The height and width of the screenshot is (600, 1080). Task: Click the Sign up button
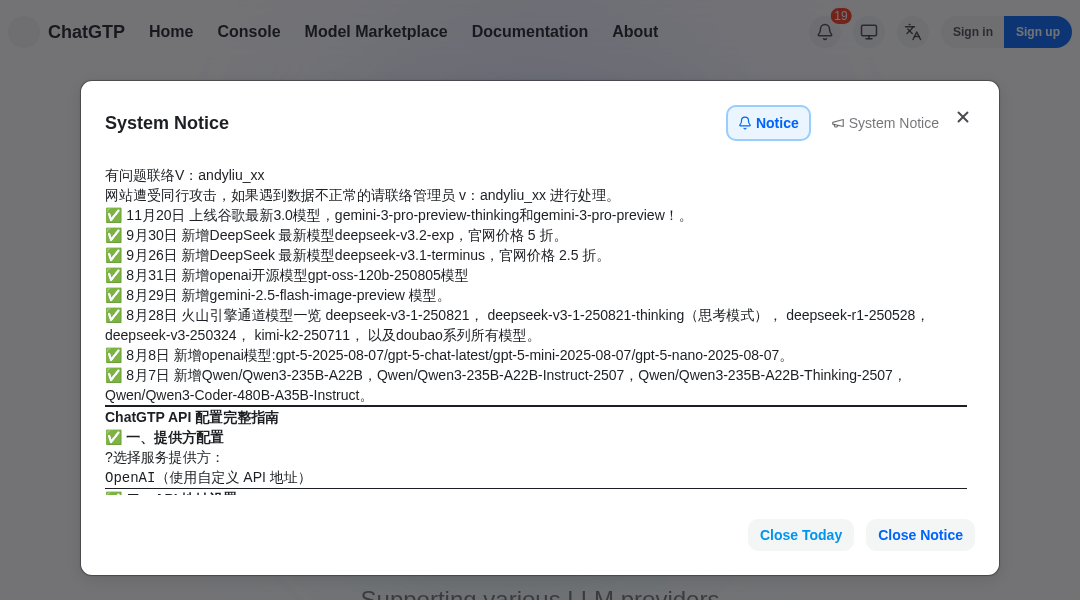pyautogui.click(x=1037, y=32)
